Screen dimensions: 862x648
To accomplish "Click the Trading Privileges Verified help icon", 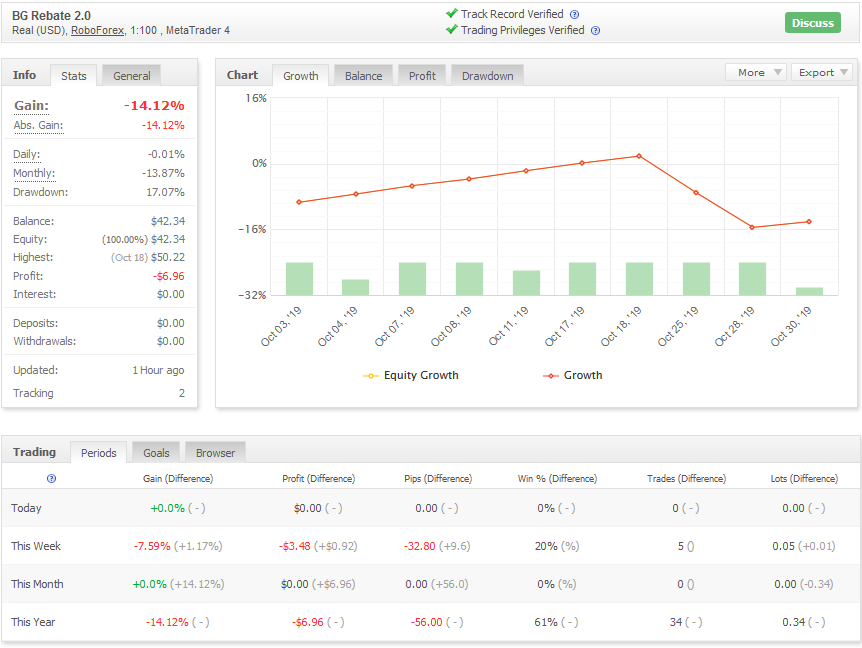I will [x=595, y=31].
